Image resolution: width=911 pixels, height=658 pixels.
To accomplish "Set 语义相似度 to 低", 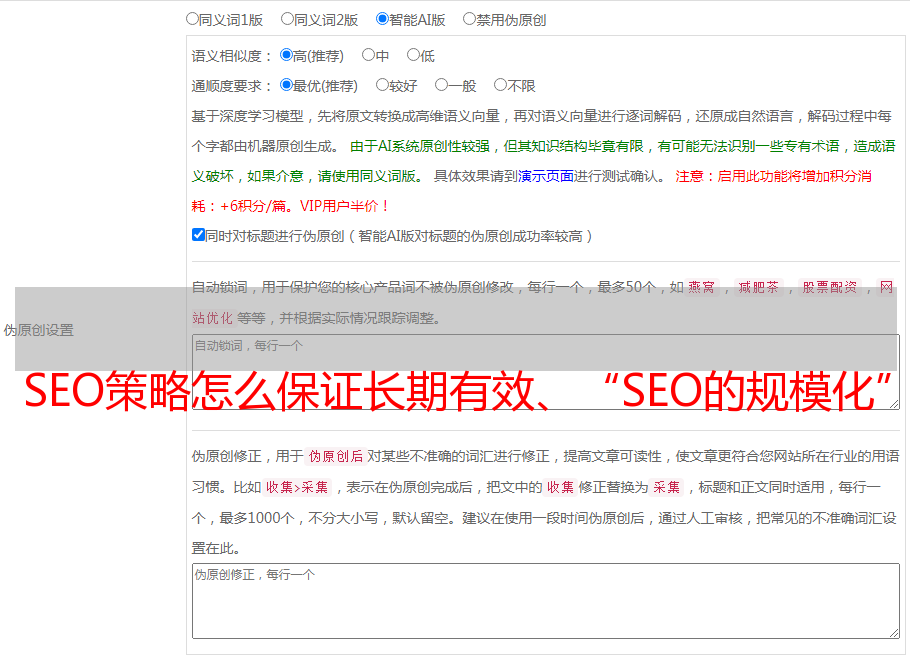I will coord(413,55).
